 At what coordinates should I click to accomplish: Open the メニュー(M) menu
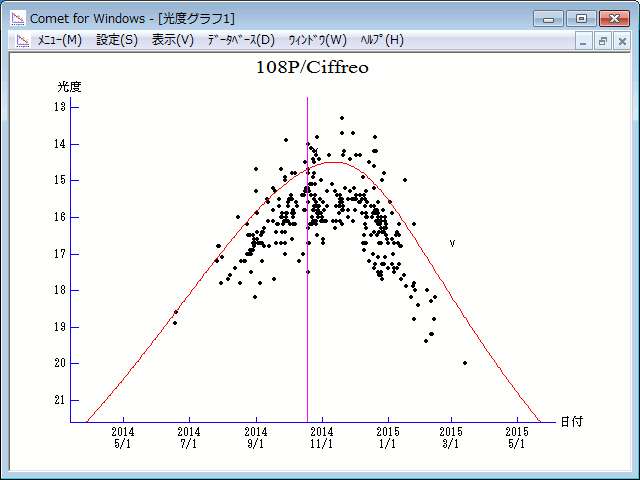(x=59, y=40)
